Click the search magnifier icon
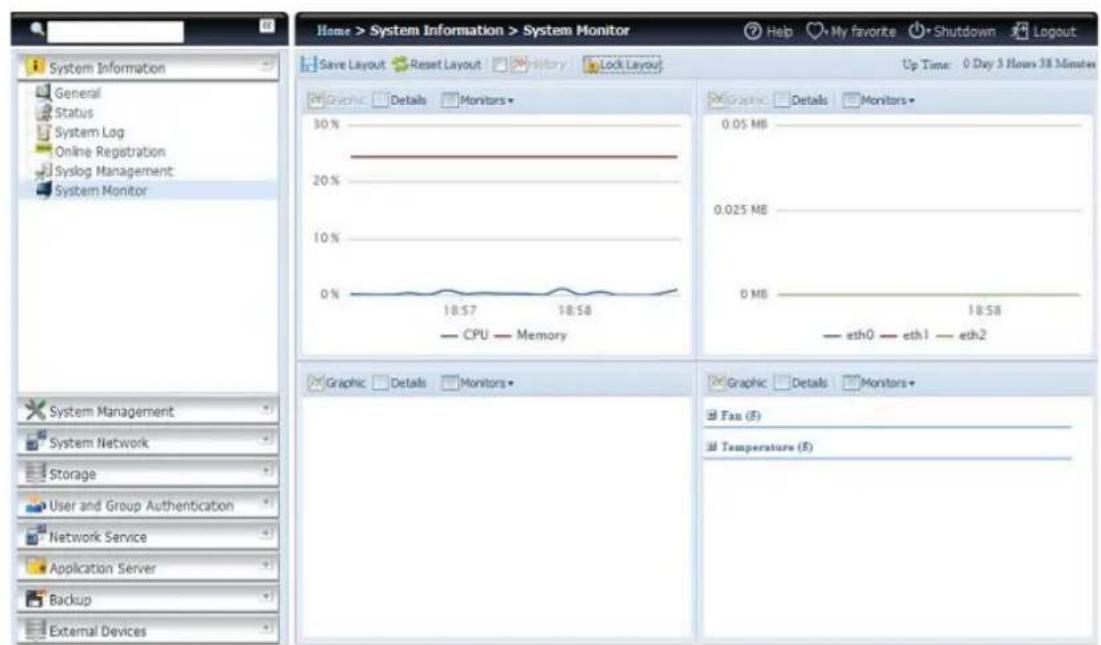The image size is (1101, 645). (37, 29)
